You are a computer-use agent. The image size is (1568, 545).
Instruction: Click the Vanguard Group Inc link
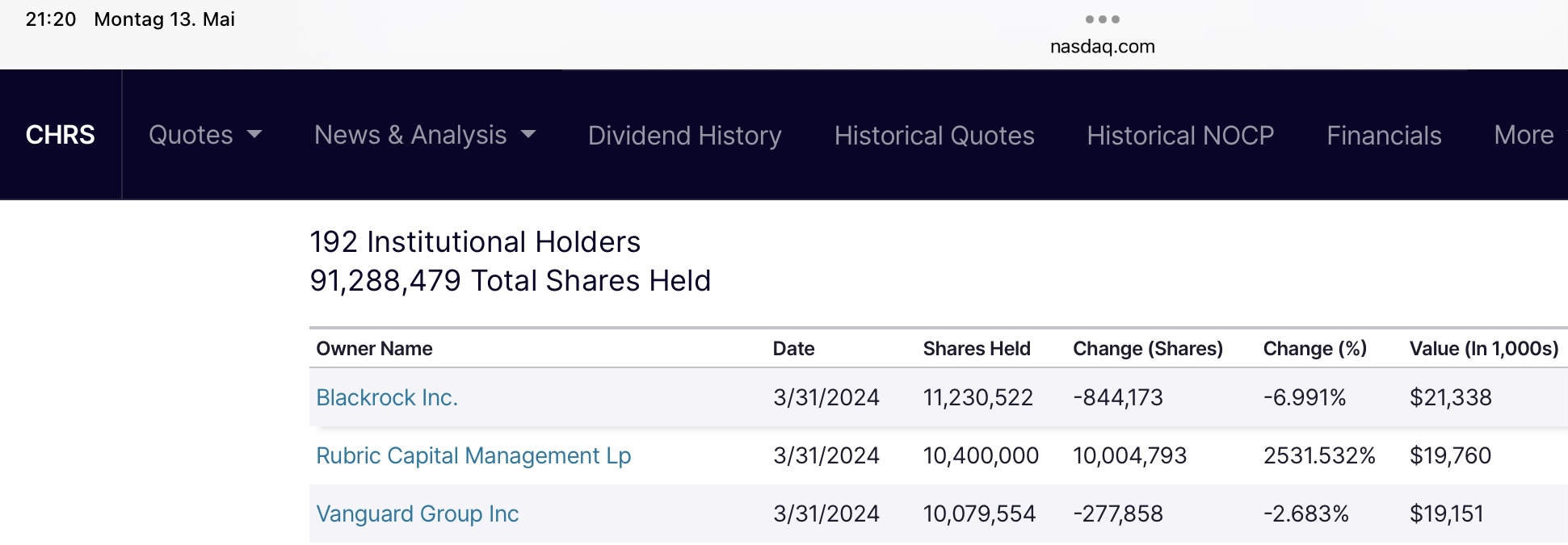point(418,514)
